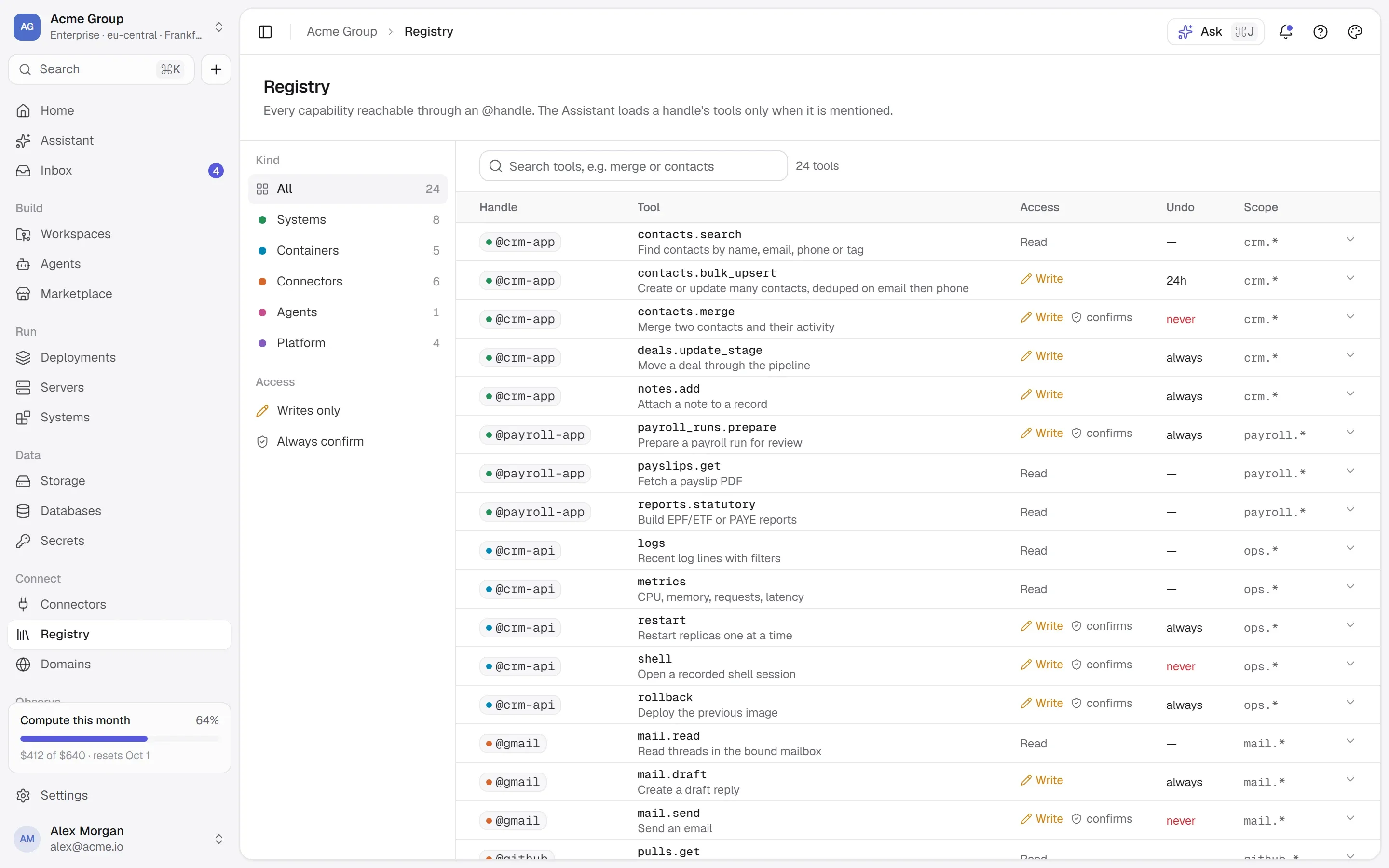The height and width of the screenshot is (868, 1389).
Task: Open Assistant in the sidebar
Action: click(120, 140)
